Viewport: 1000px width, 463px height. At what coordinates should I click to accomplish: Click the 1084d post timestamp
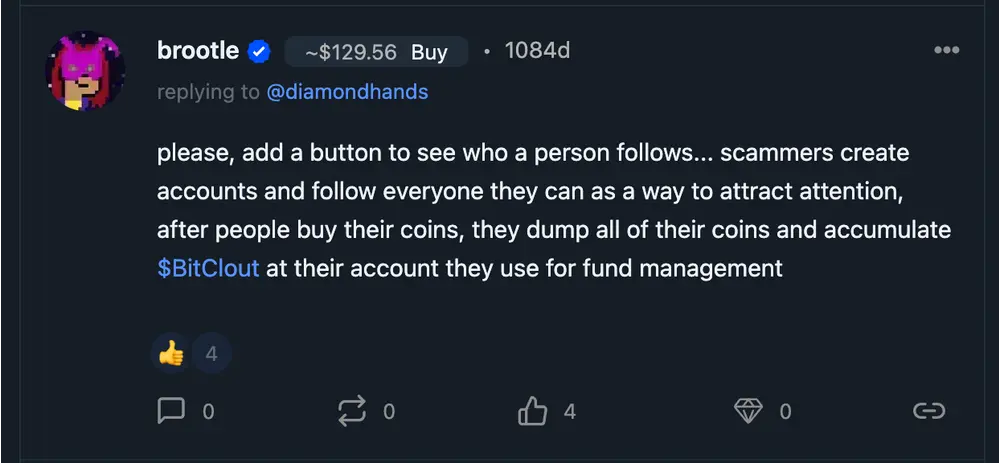(x=537, y=51)
